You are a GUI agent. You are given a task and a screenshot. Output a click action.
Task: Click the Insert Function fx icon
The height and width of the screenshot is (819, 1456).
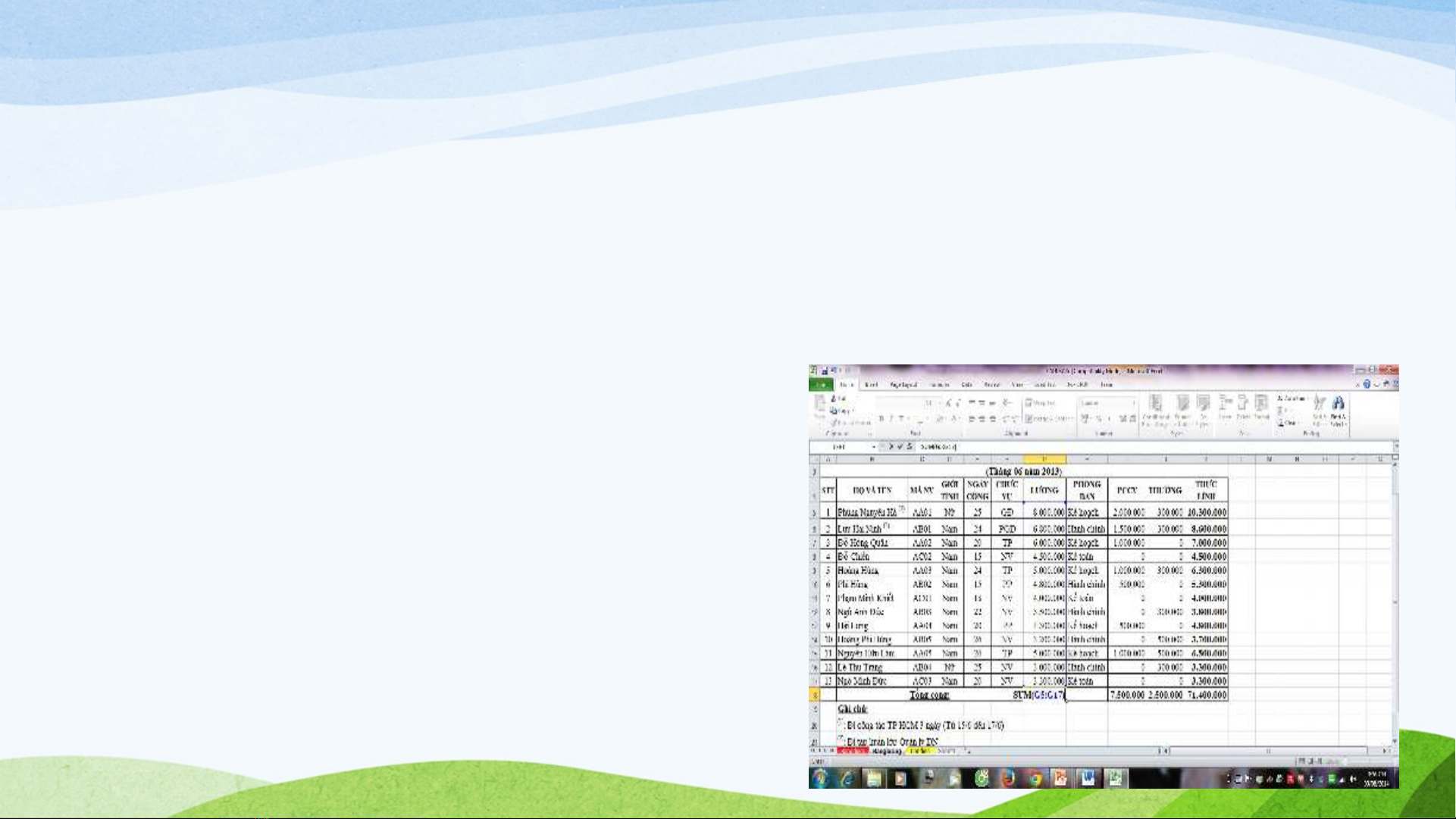click(x=910, y=447)
